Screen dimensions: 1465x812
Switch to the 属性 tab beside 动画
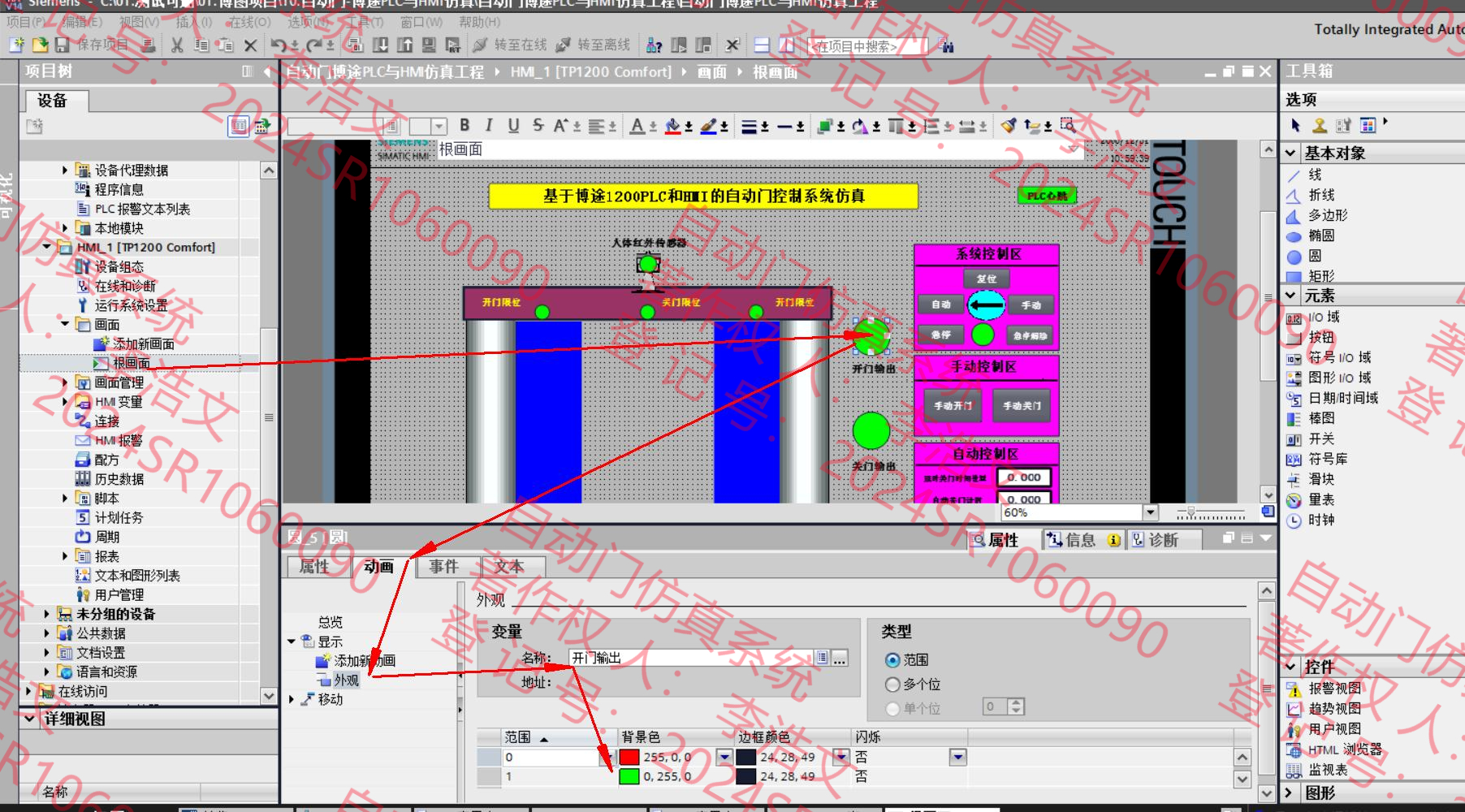pyautogui.click(x=314, y=567)
